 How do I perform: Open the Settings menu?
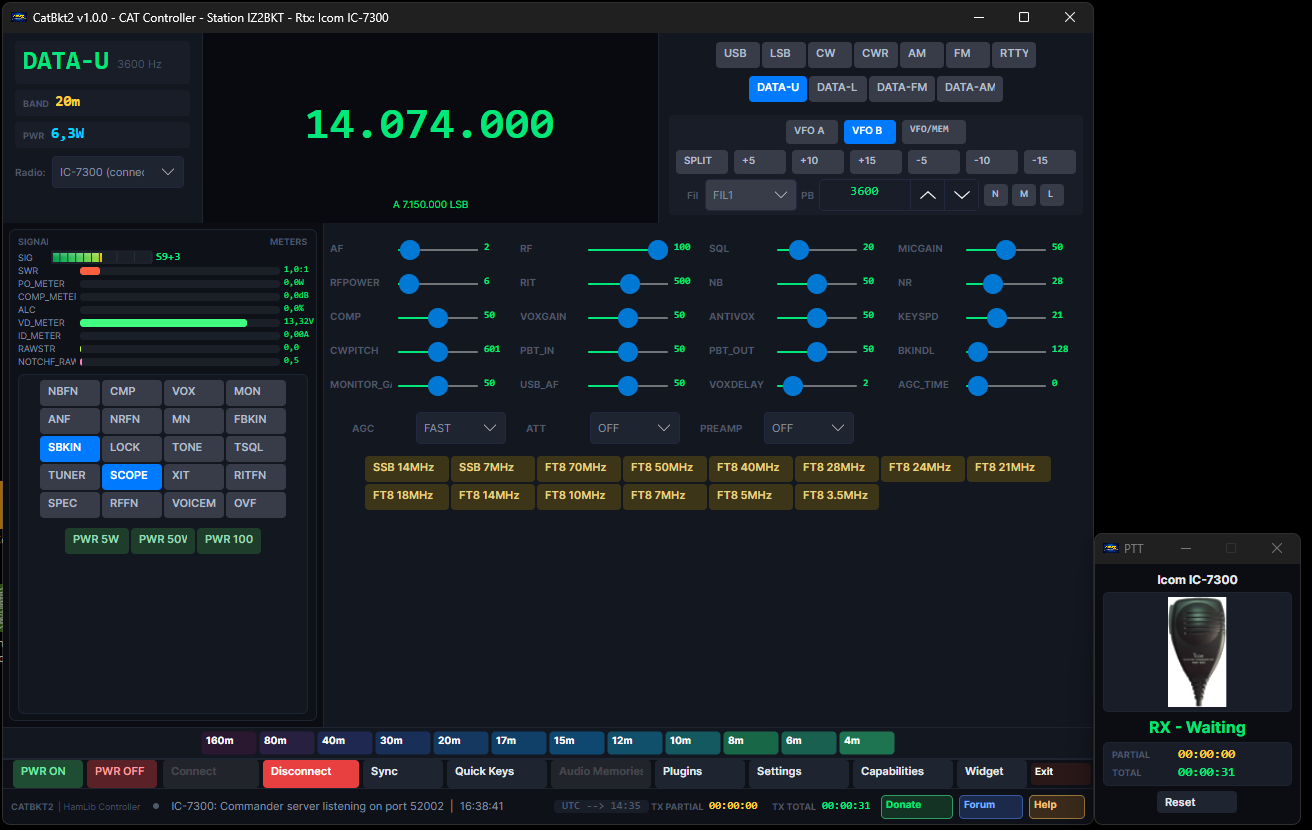coord(797,773)
